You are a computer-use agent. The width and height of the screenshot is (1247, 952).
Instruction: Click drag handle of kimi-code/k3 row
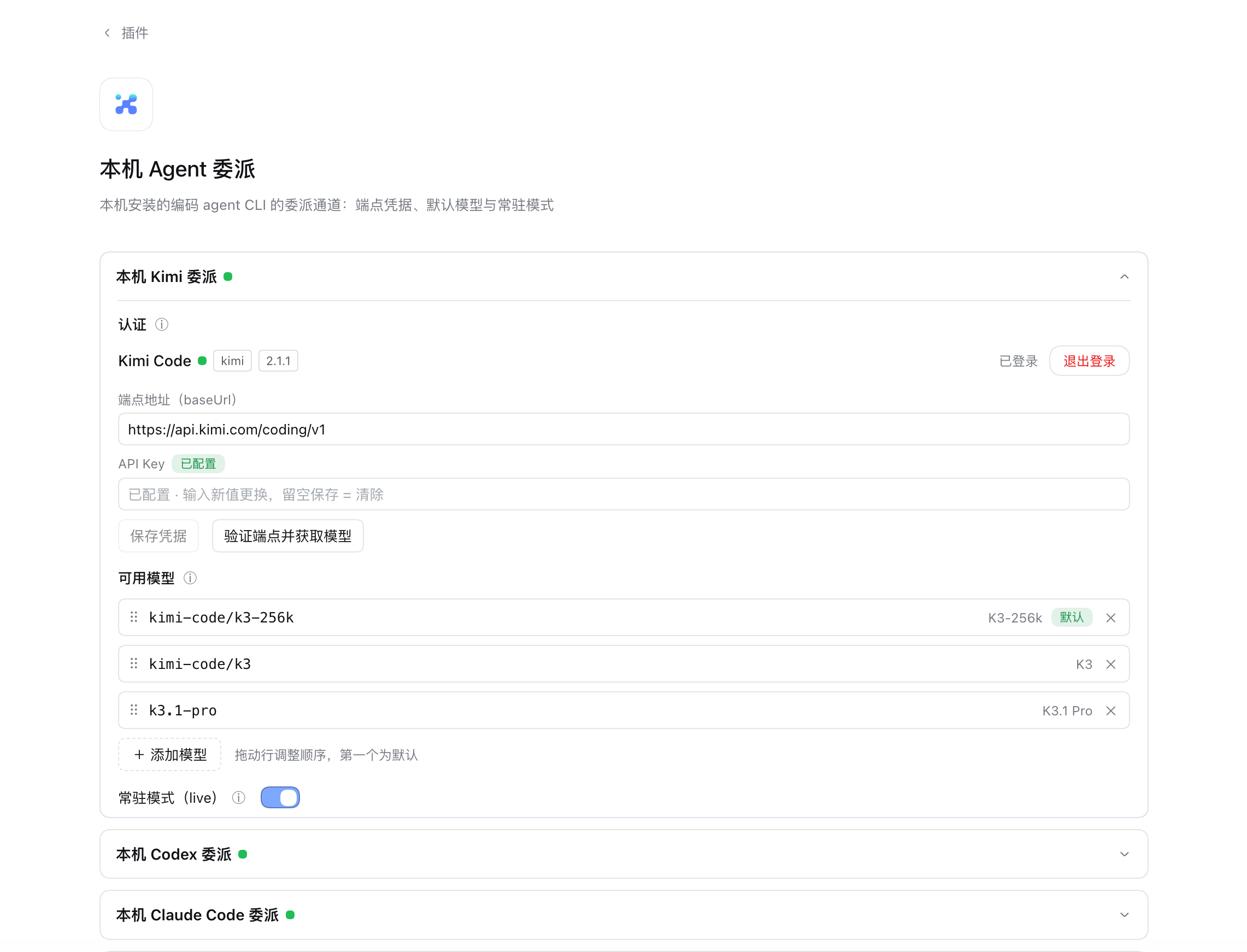click(x=134, y=663)
